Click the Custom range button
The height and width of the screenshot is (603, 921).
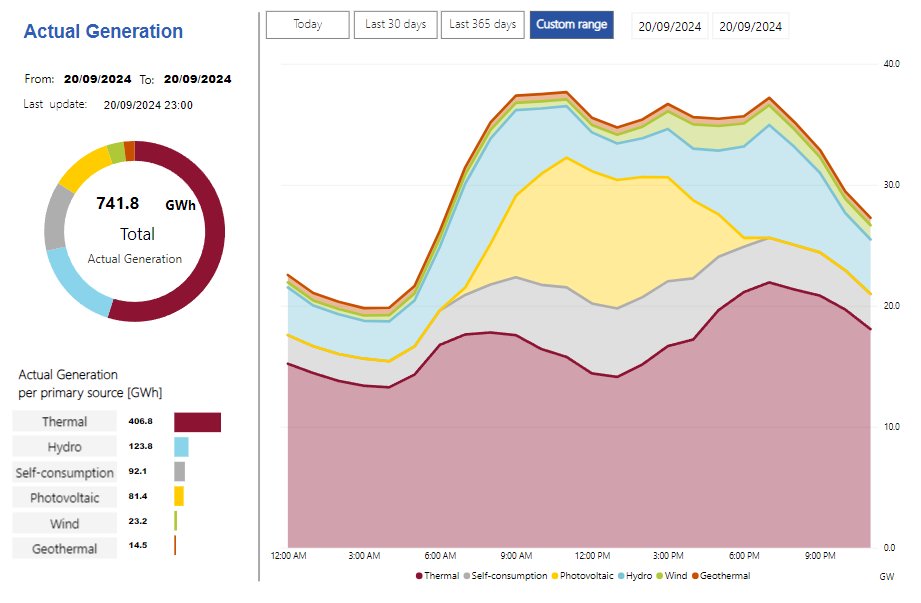[571, 25]
